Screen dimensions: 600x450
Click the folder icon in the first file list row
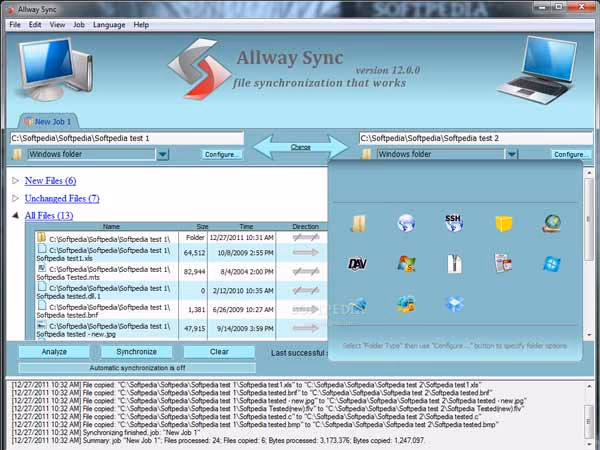click(41, 237)
